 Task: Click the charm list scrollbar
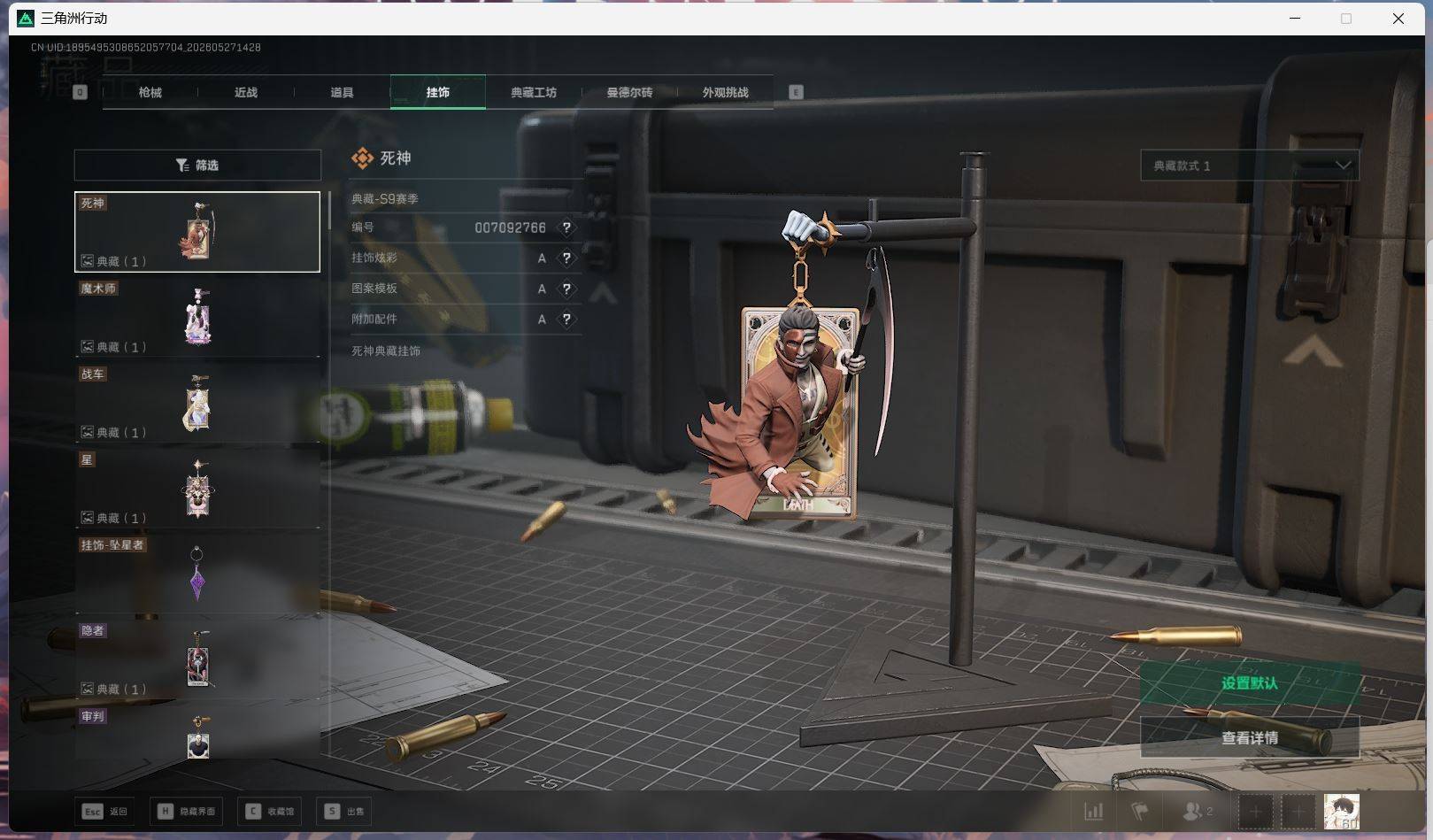pyautogui.click(x=329, y=211)
